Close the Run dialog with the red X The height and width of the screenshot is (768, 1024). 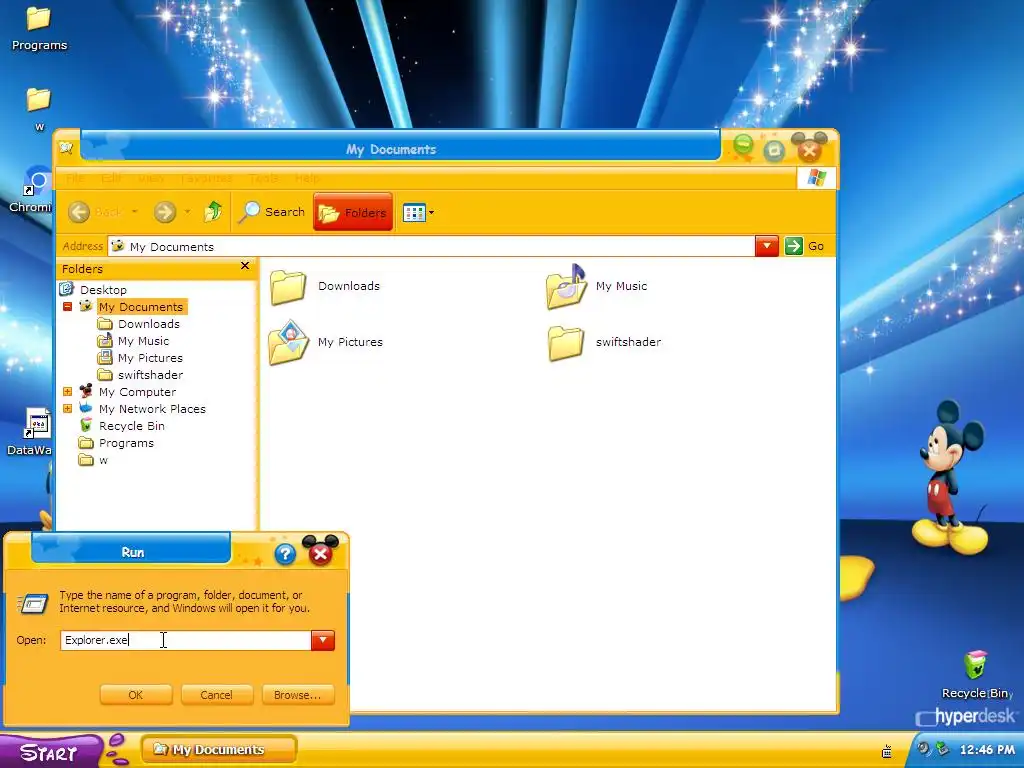coord(320,554)
